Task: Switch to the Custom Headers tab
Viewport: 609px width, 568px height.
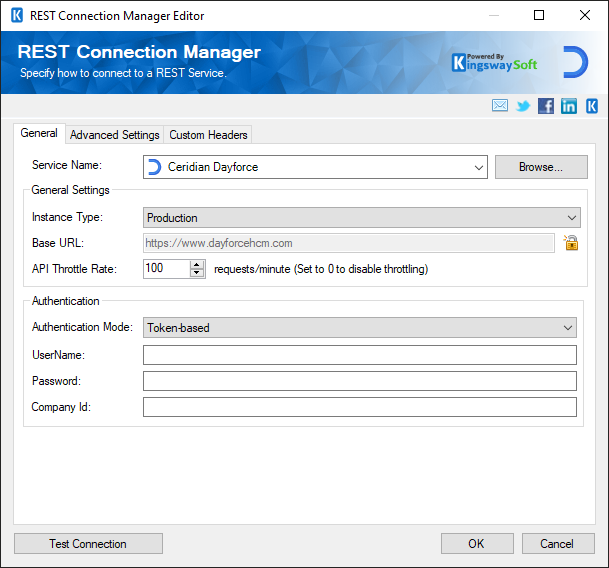Action: [208, 135]
